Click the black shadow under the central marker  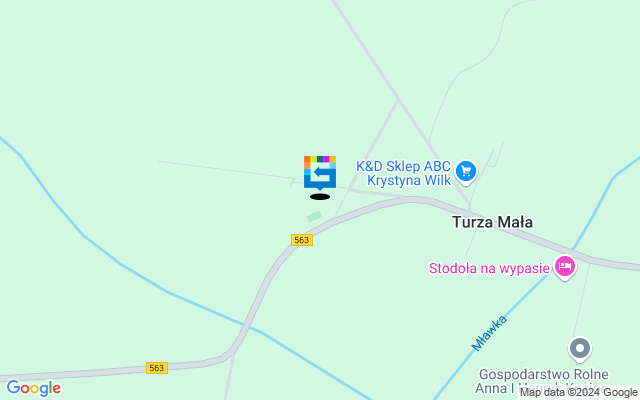click(320, 197)
